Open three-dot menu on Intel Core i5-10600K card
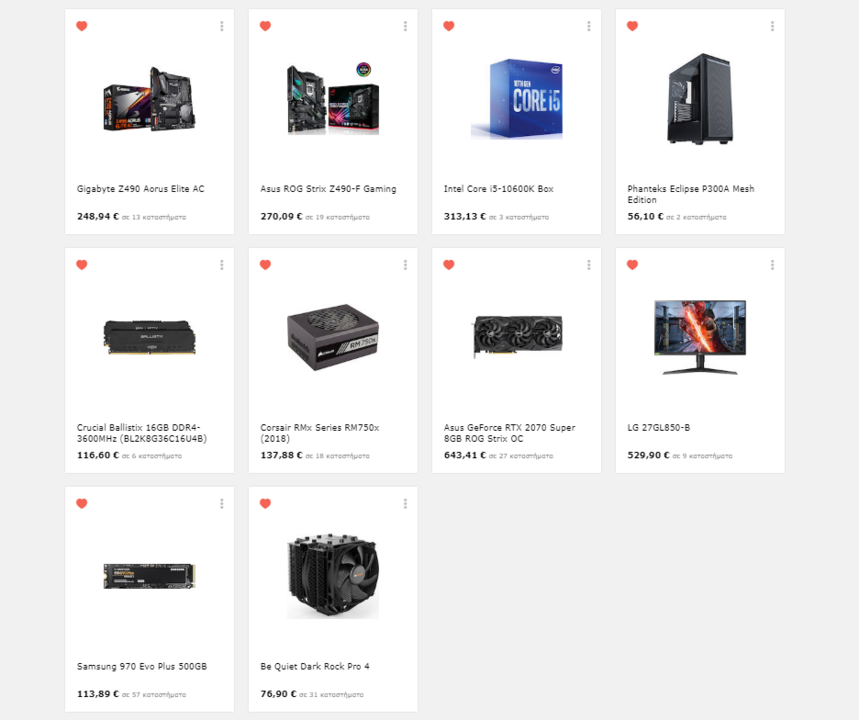 click(x=589, y=26)
